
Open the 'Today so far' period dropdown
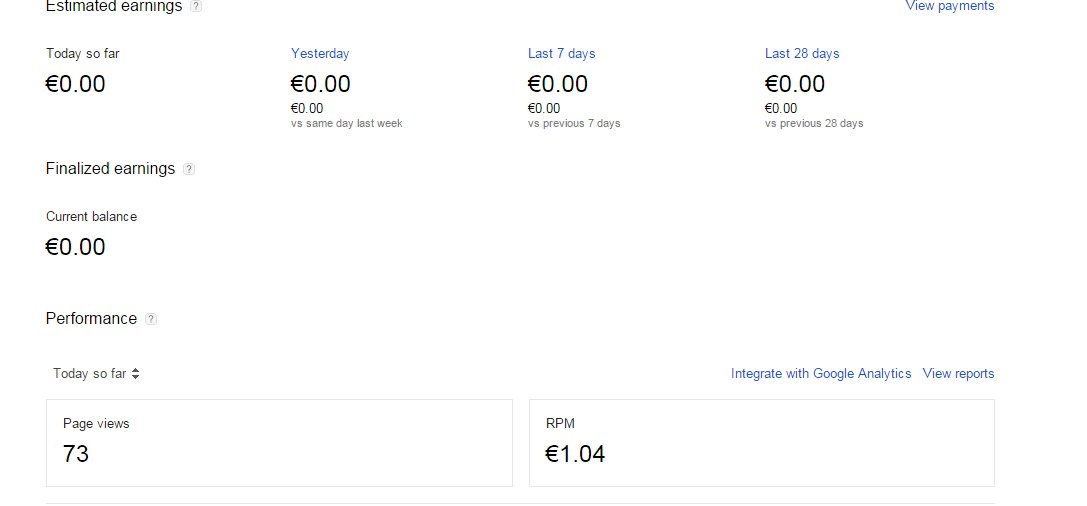coord(96,373)
